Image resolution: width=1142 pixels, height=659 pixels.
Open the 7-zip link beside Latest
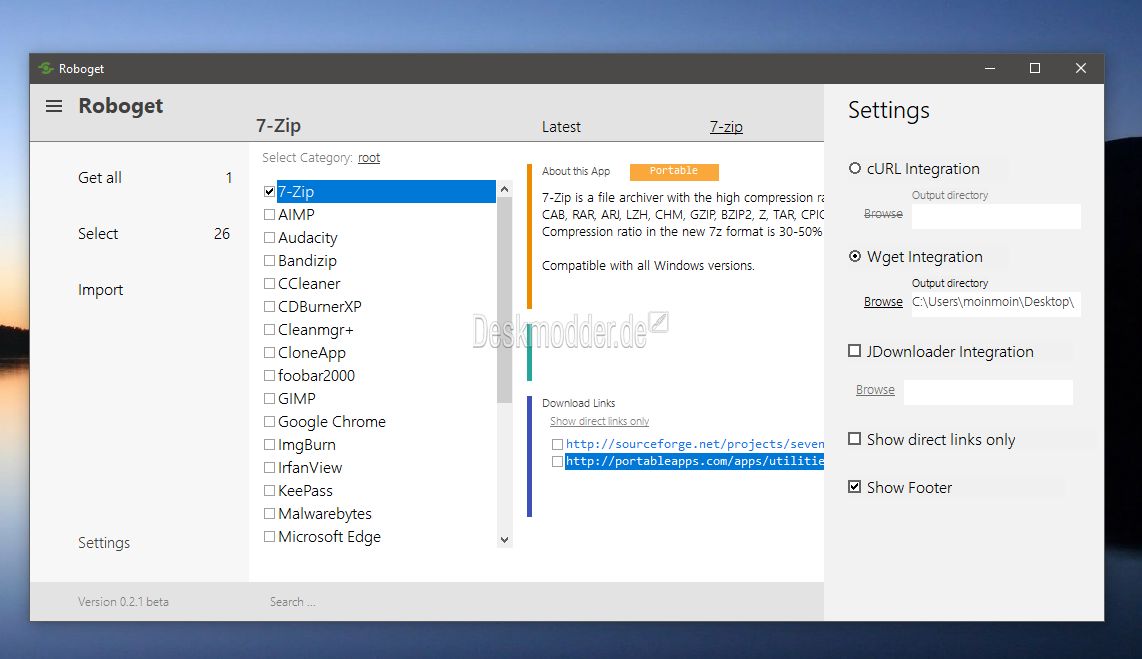coord(726,127)
